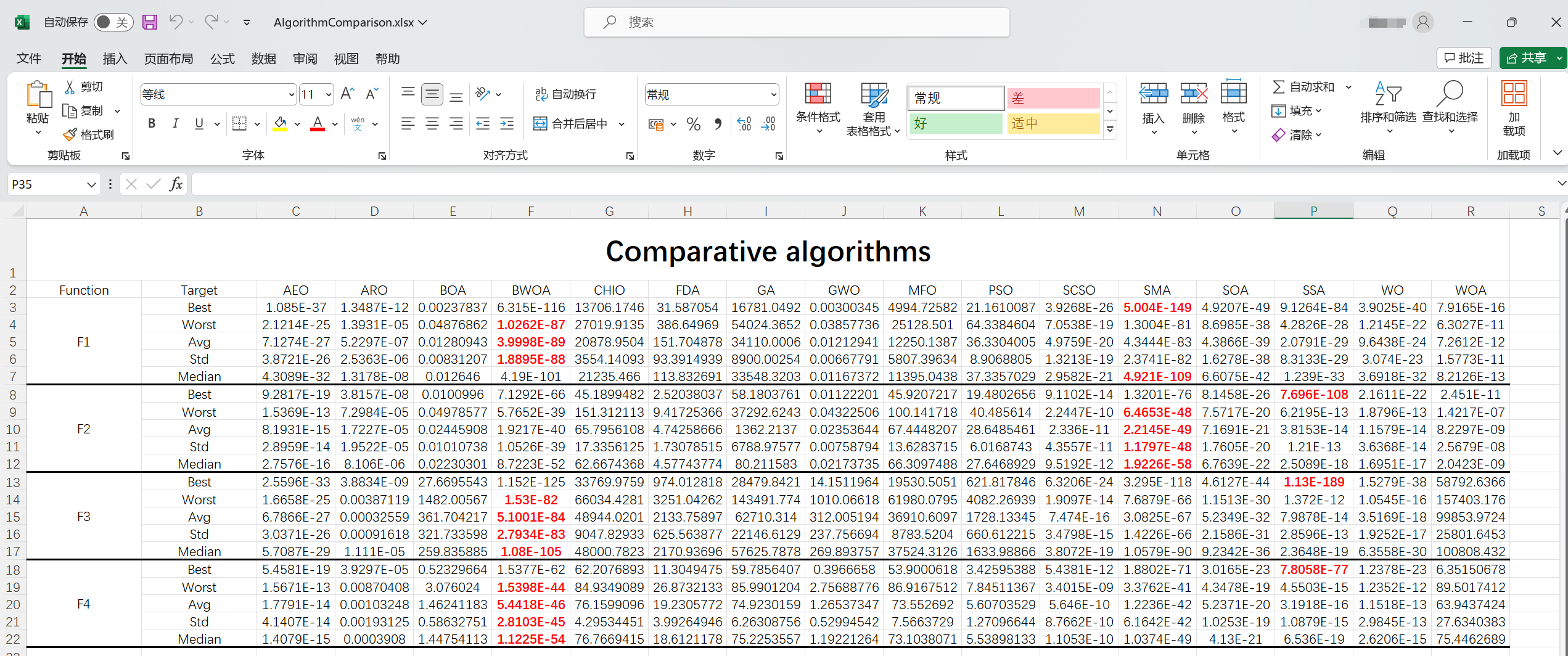Click the percent style icon

pyautogui.click(x=694, y=124)
